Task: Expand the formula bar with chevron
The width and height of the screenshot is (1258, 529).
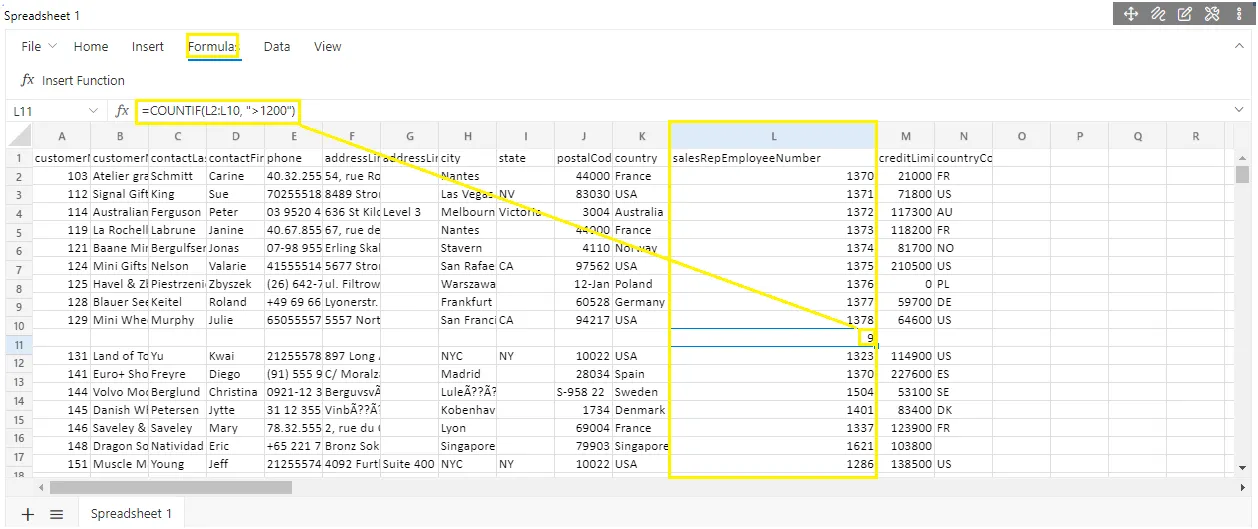Action: pyautogui.click(x=1240, y=111)
